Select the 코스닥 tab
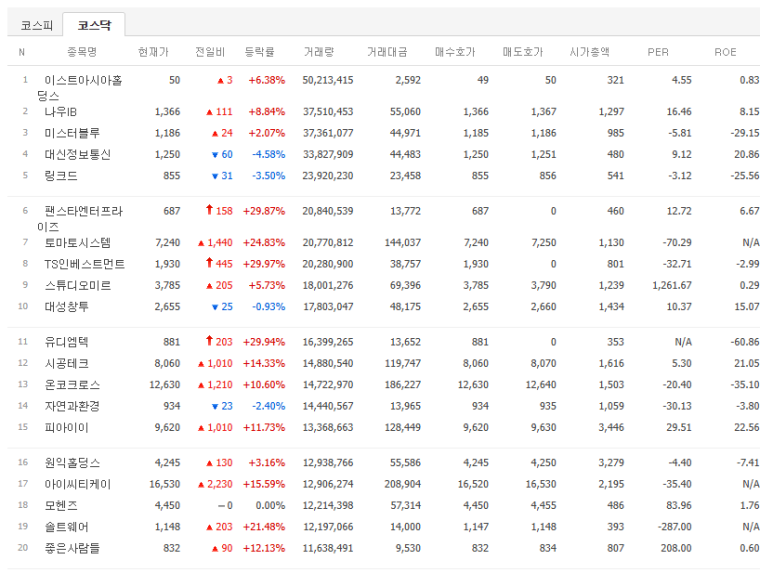The width and height of the screenshot is (773, 573). [x=94, y=25]
